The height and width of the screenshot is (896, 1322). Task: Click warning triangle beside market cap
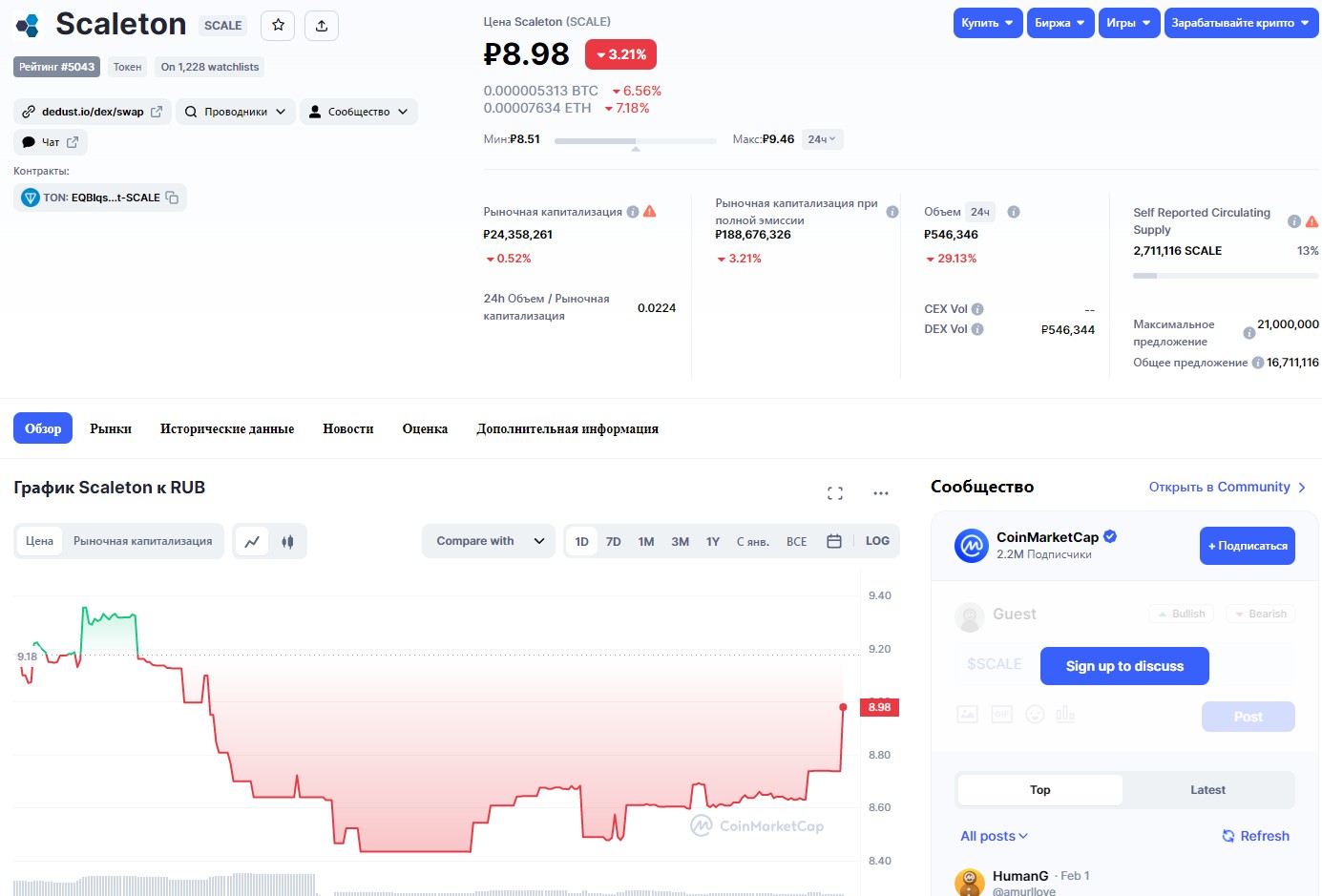pyautogui.click(x=650, y=212)
